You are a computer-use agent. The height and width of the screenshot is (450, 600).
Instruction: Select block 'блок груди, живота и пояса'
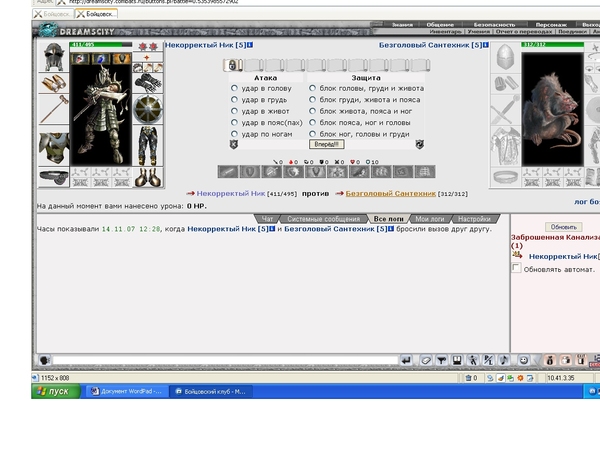point(313,100)
